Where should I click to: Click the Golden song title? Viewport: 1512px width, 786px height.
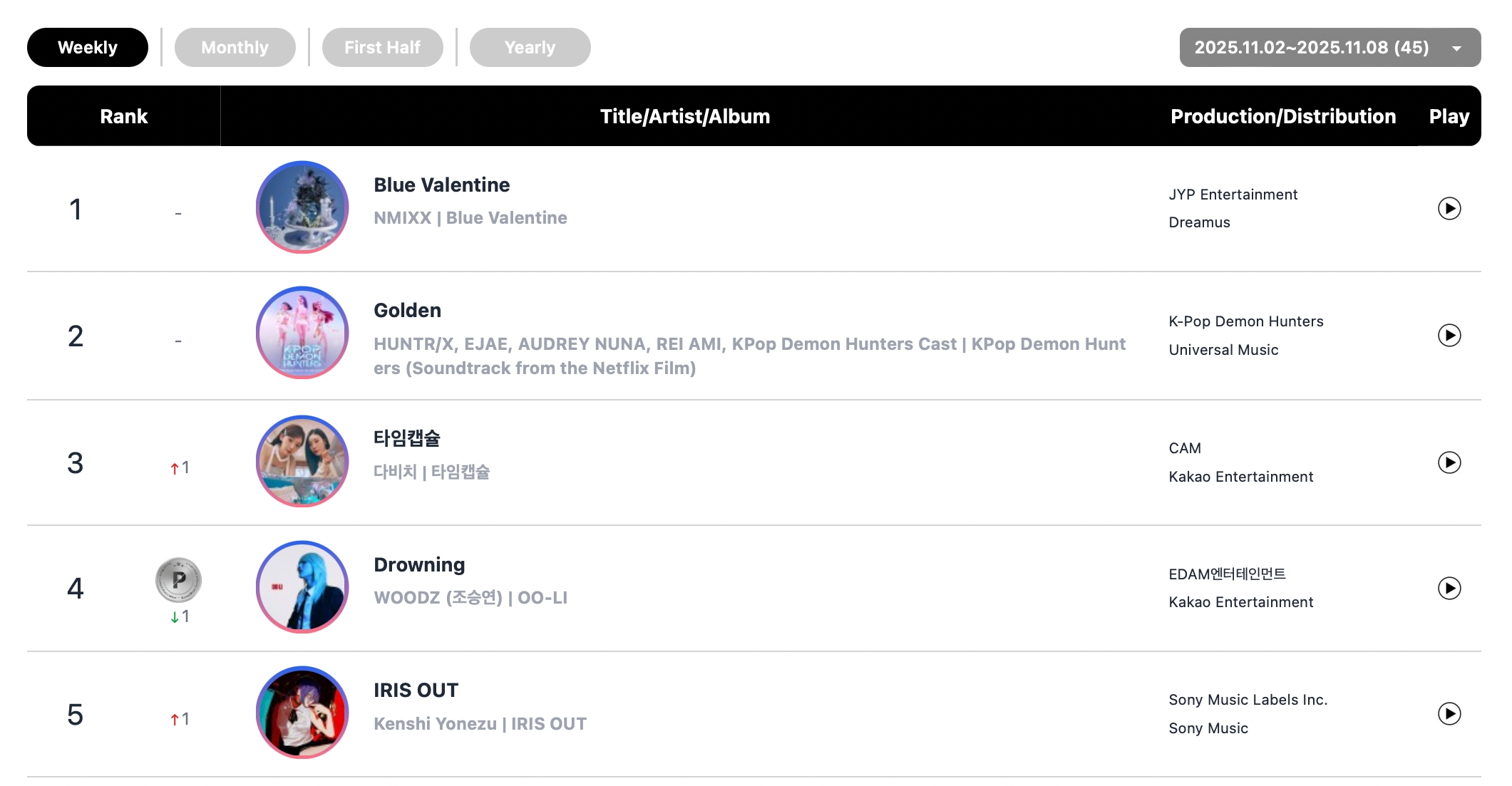[407, 311]
